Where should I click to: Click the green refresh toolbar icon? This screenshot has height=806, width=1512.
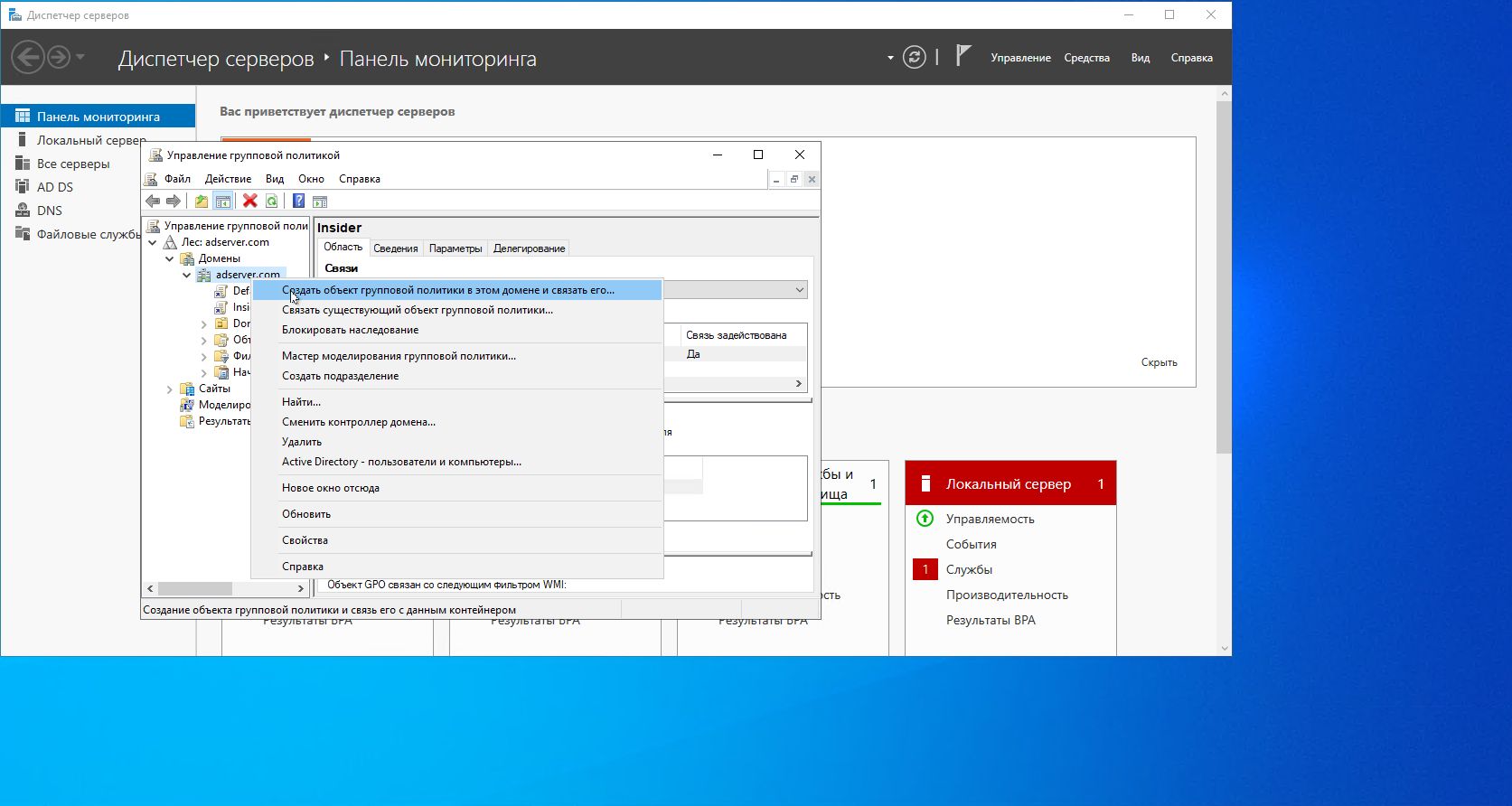pos(271,201)
